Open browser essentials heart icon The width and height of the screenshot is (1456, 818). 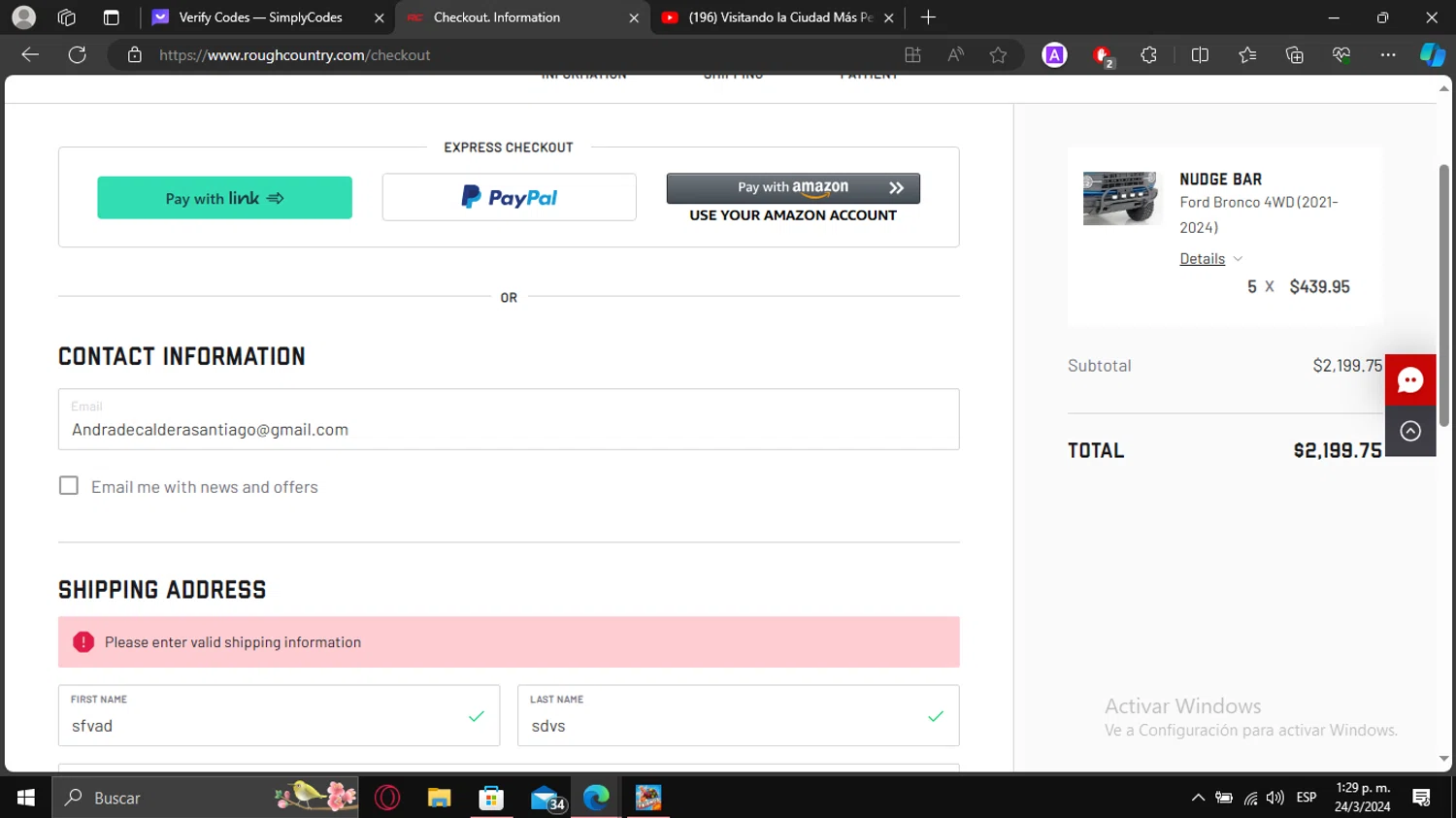point(1341,55)
